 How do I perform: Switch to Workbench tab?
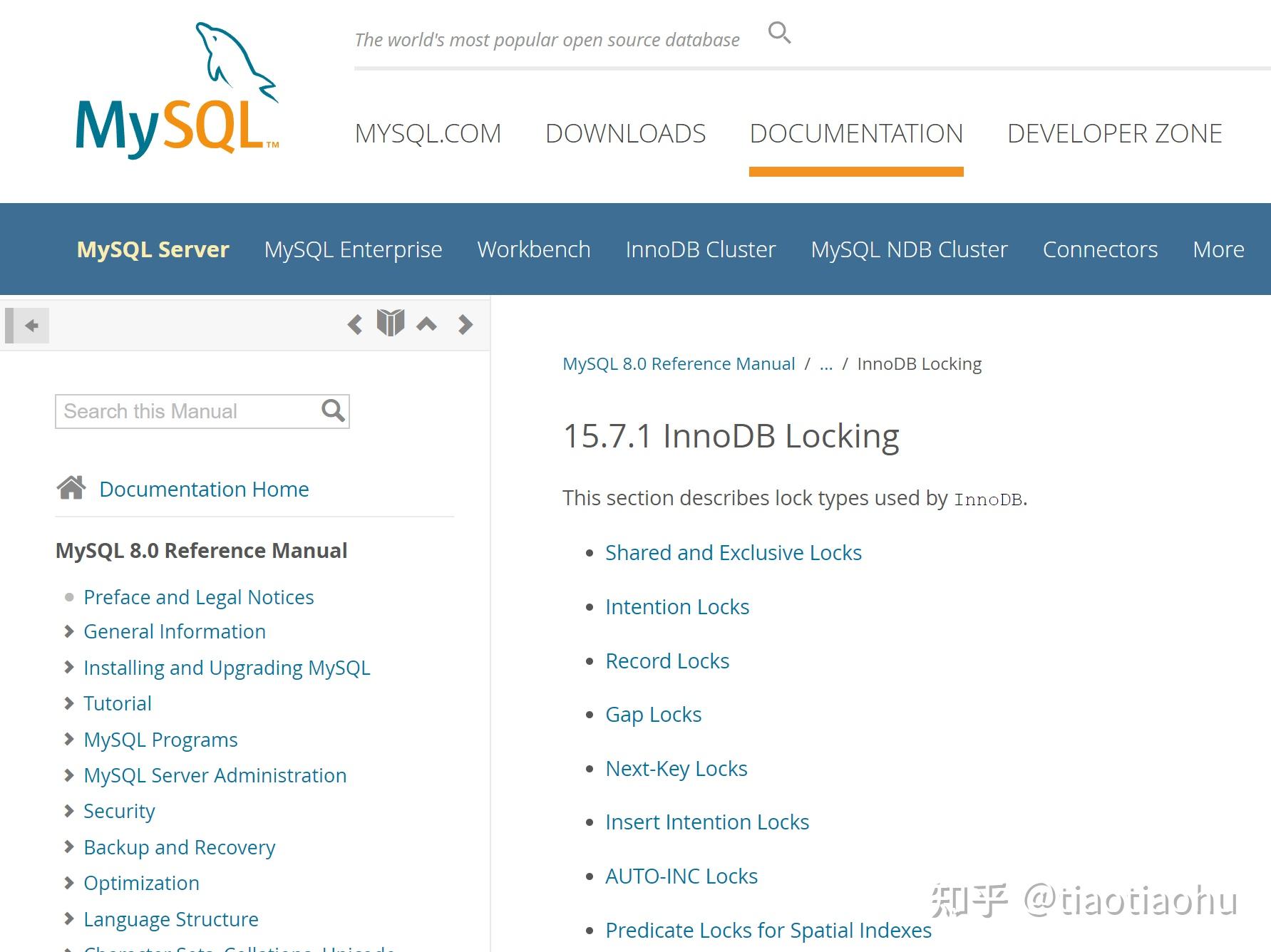point(534,249)
